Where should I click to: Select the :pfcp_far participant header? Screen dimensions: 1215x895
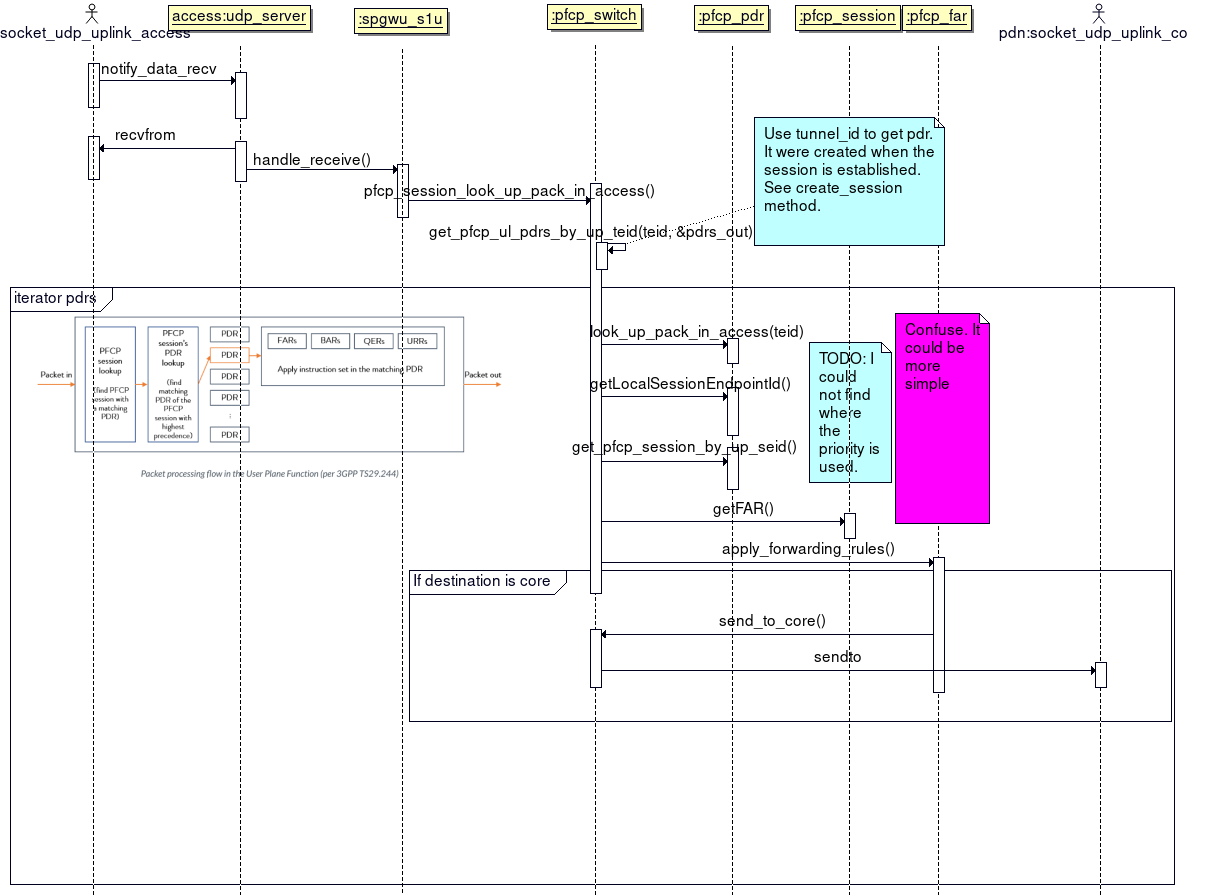[x=937, y=17]
